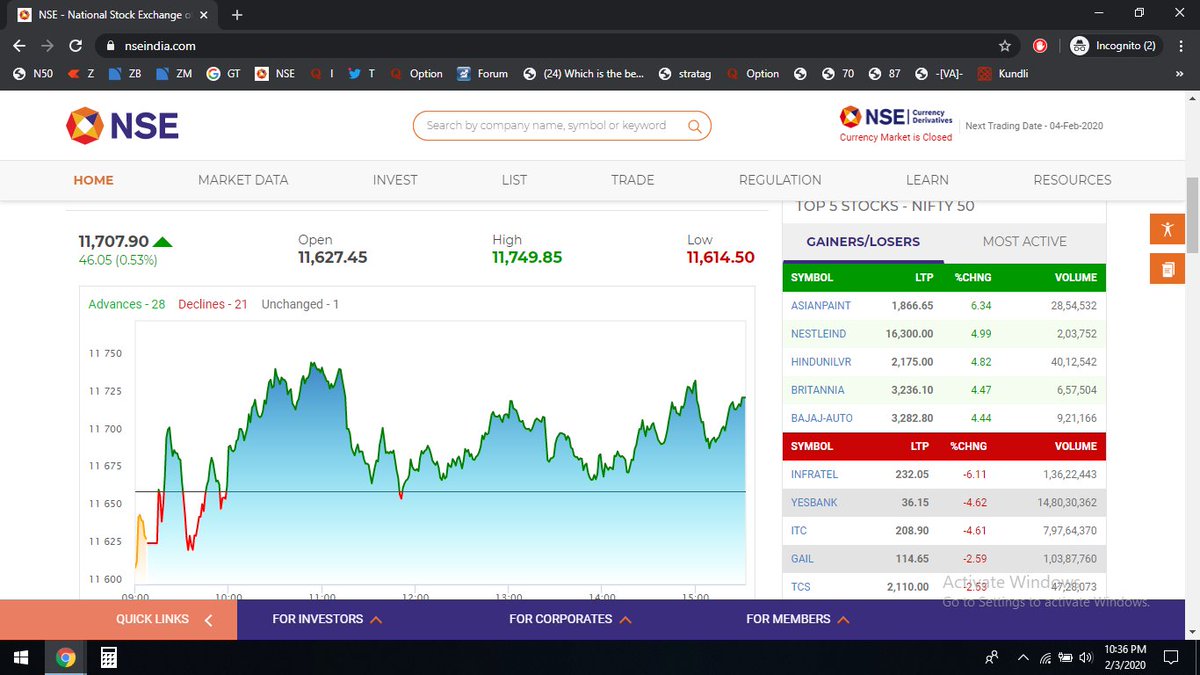
Task: Click the NSE Currency Derivatives logo
Action: [x=897, y=117]
